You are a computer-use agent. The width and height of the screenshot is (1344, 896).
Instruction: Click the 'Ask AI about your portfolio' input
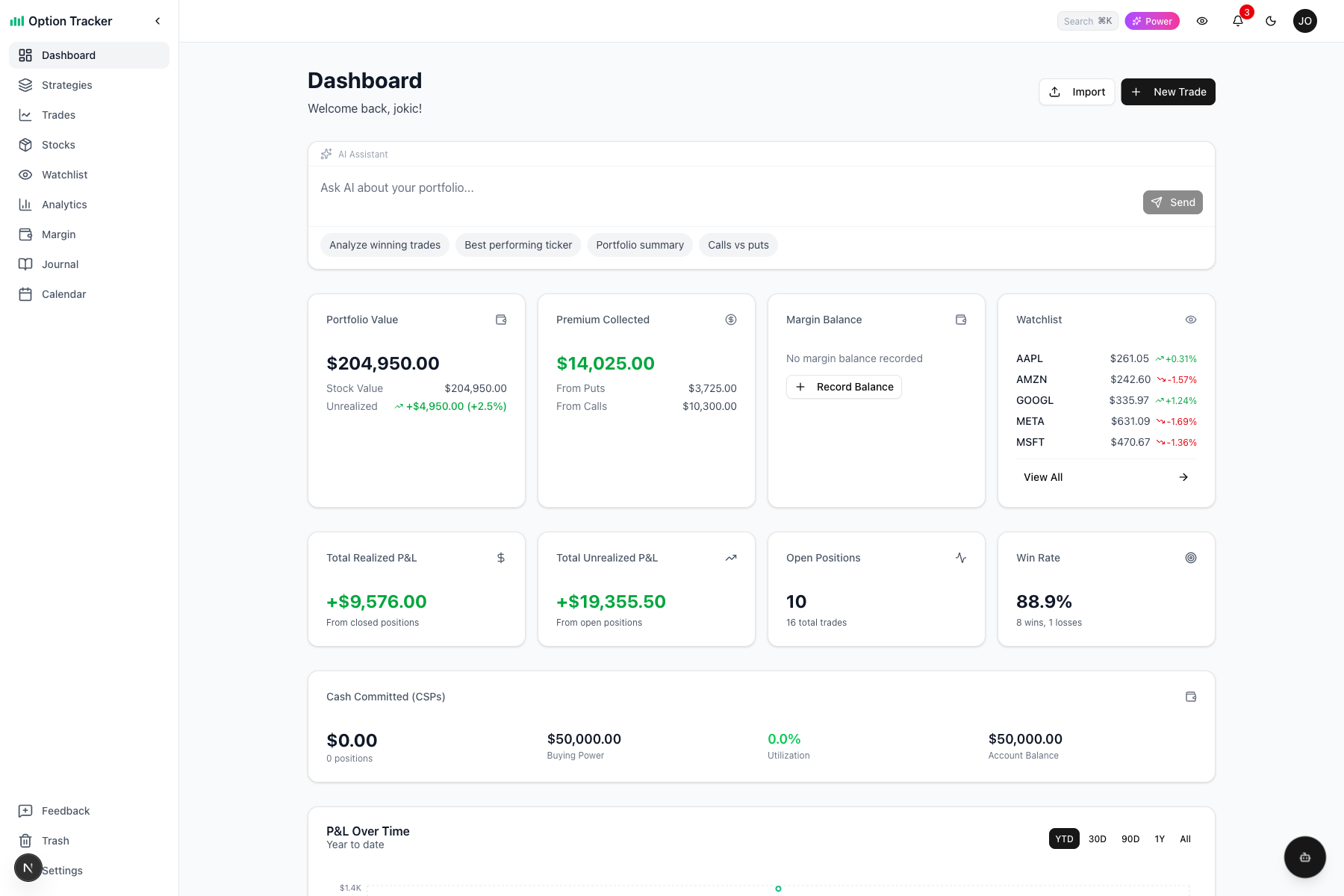click(523, 187)
